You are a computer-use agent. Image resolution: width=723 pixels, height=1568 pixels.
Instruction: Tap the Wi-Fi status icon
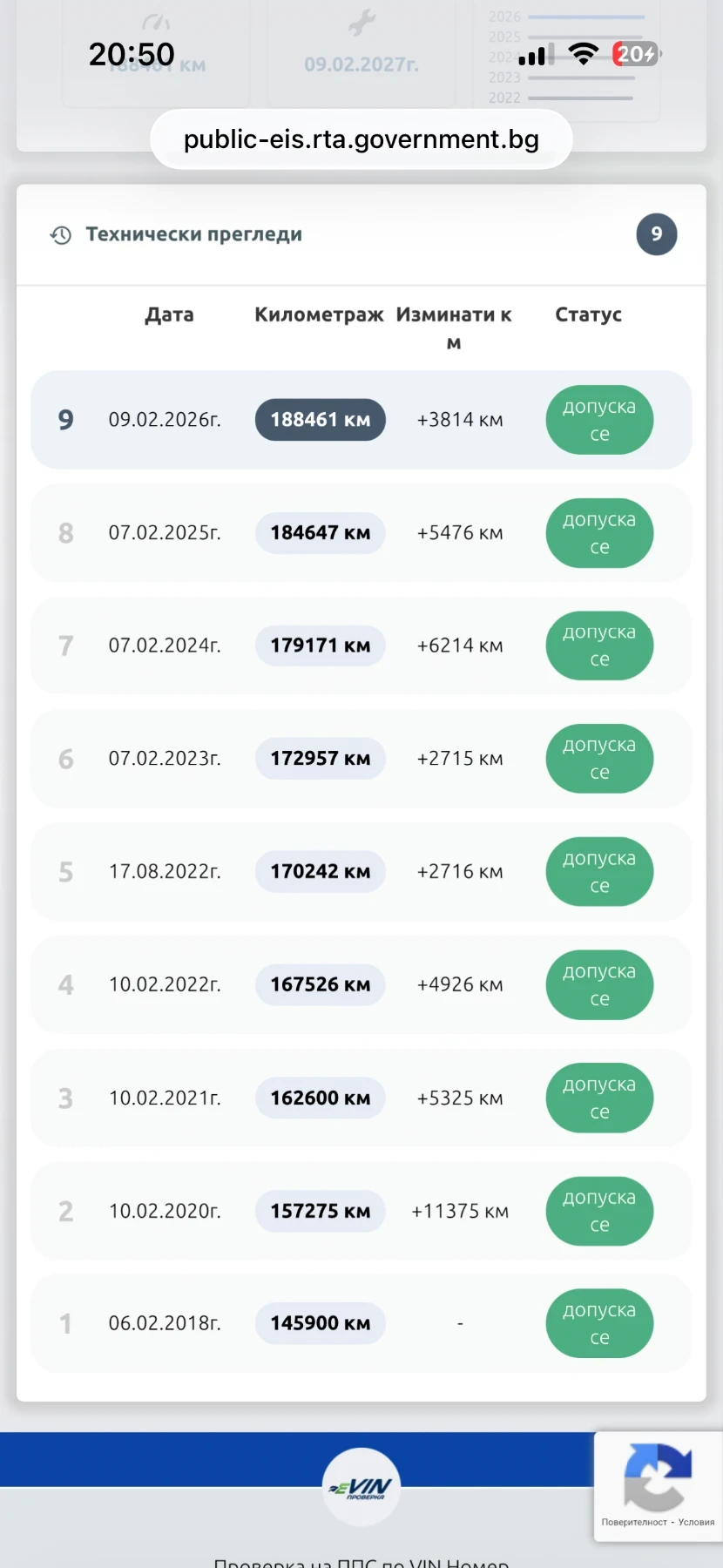(x=583, y=54)
